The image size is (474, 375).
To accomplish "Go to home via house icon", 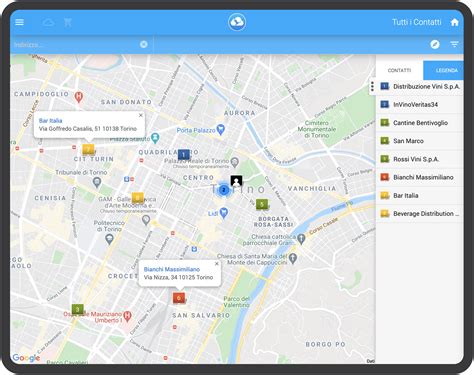I will (454, 22).
